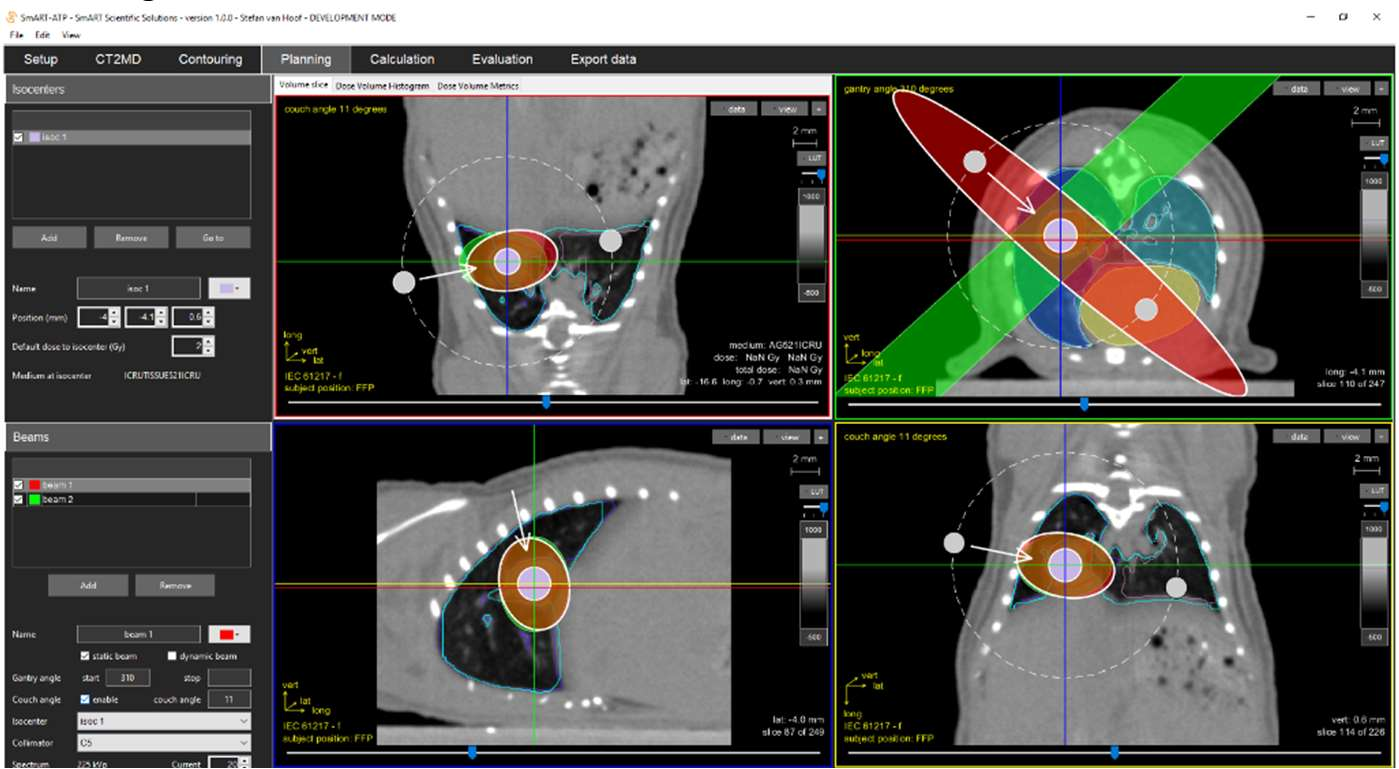Click the plus button in top-left viewer

819,109
